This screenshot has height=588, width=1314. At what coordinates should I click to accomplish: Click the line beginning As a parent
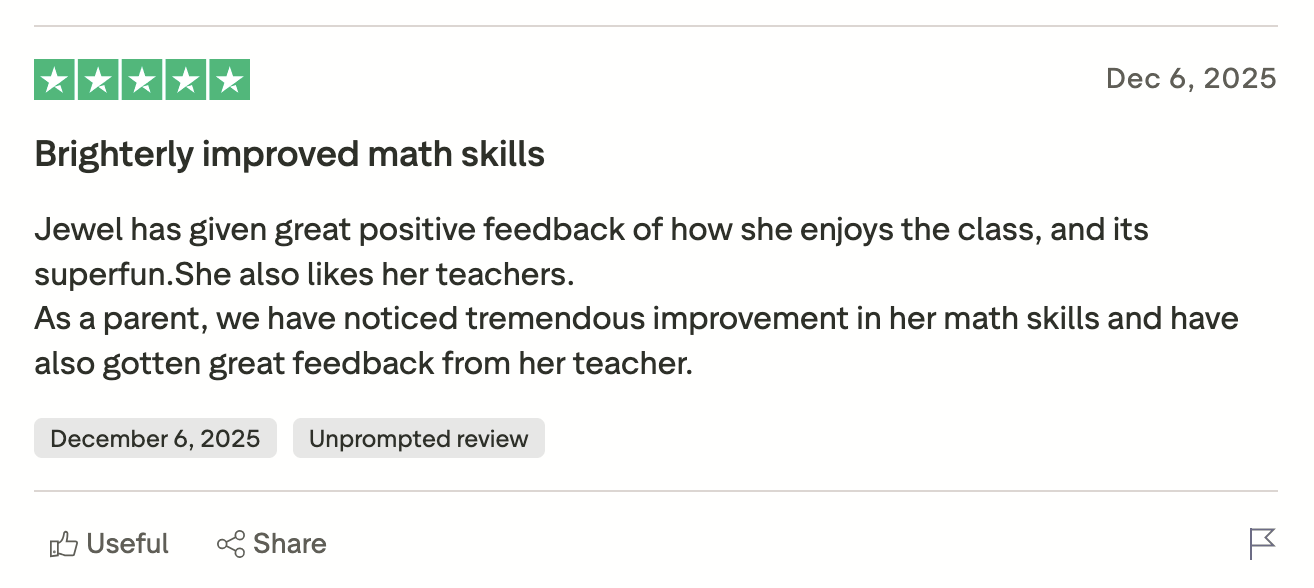637,319
